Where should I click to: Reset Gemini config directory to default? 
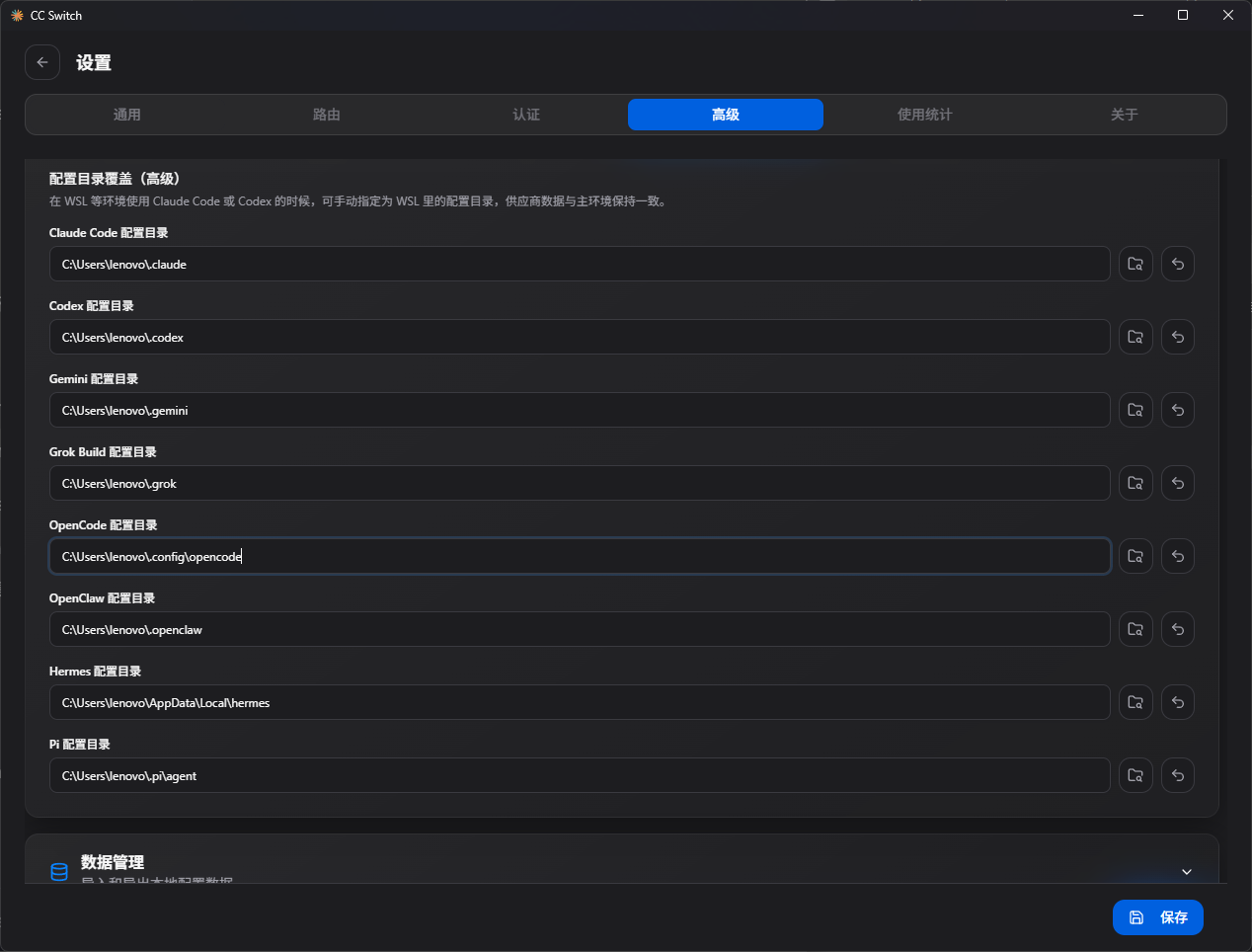click(x=1178, y=410)
